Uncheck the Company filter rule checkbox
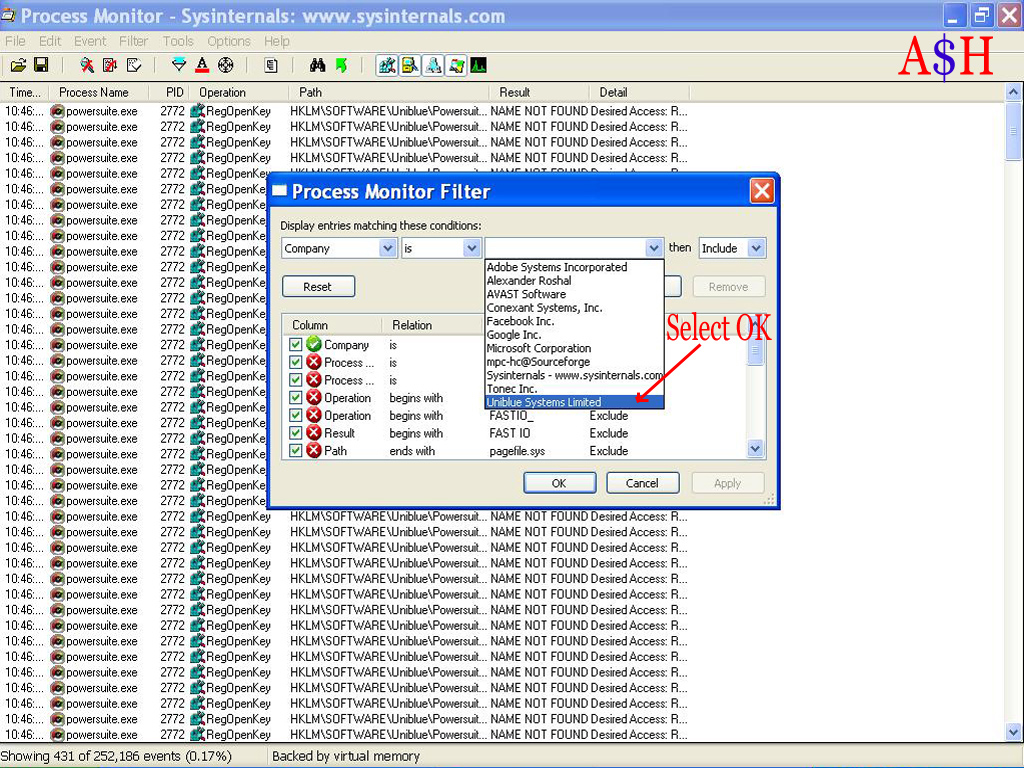Viewport: 1024px width, 768px height. click(296, 344)
